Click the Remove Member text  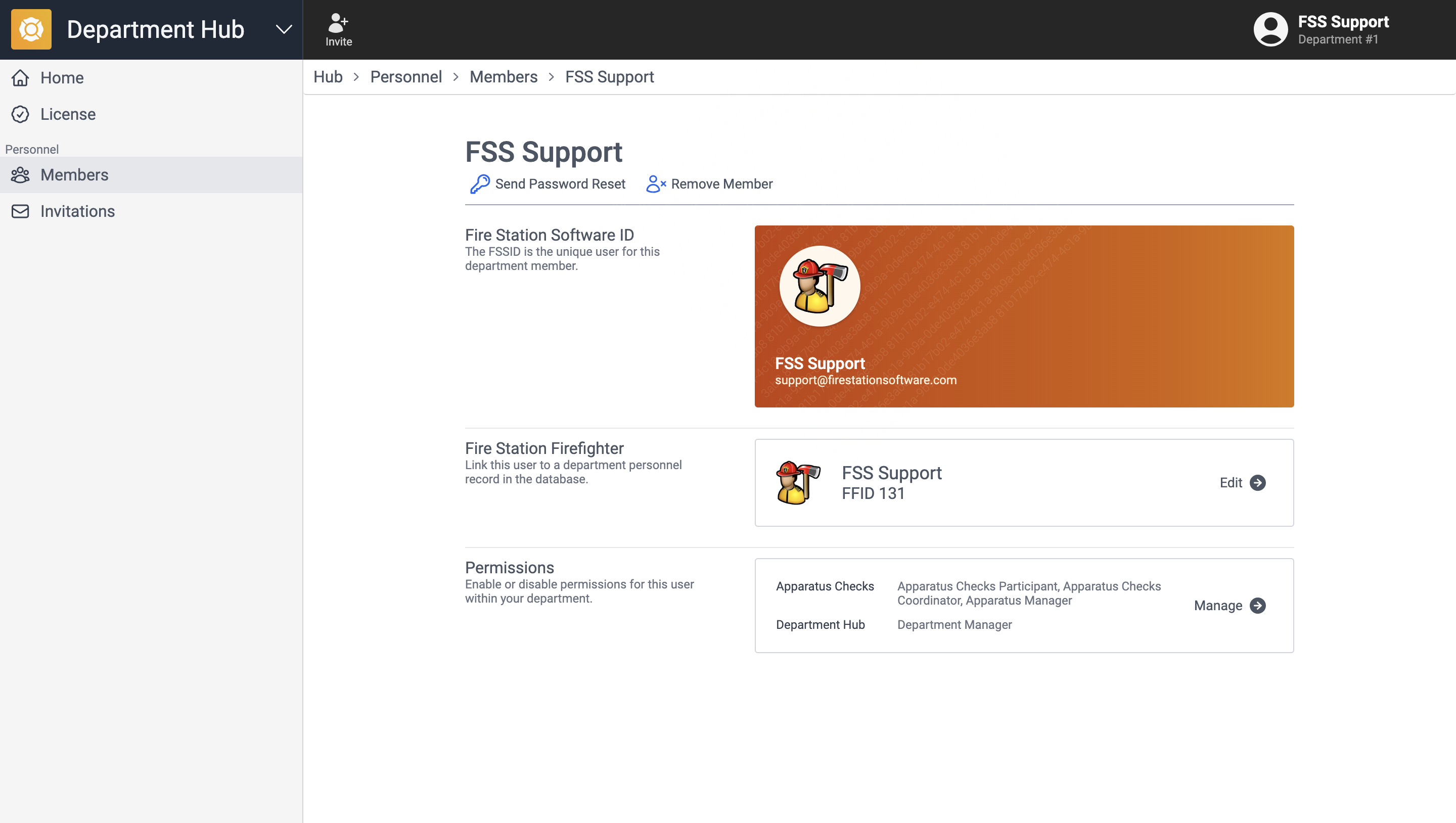(721, 185)
